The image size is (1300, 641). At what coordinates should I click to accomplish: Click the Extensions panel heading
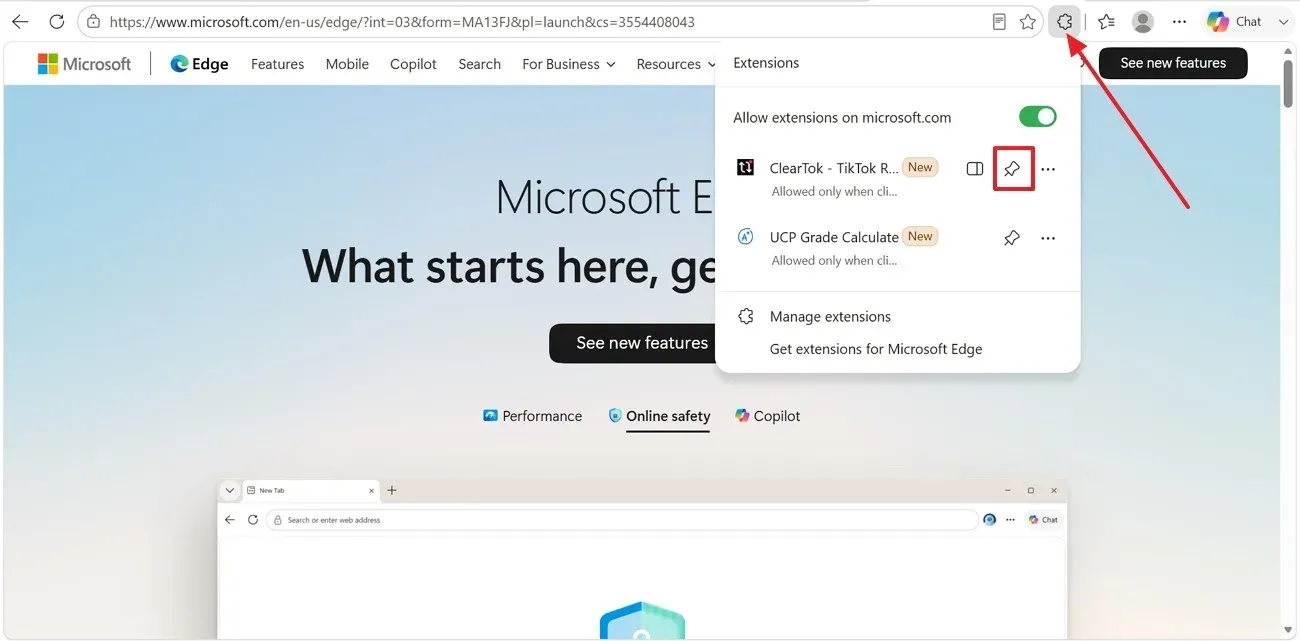click(x=766, y=62)
